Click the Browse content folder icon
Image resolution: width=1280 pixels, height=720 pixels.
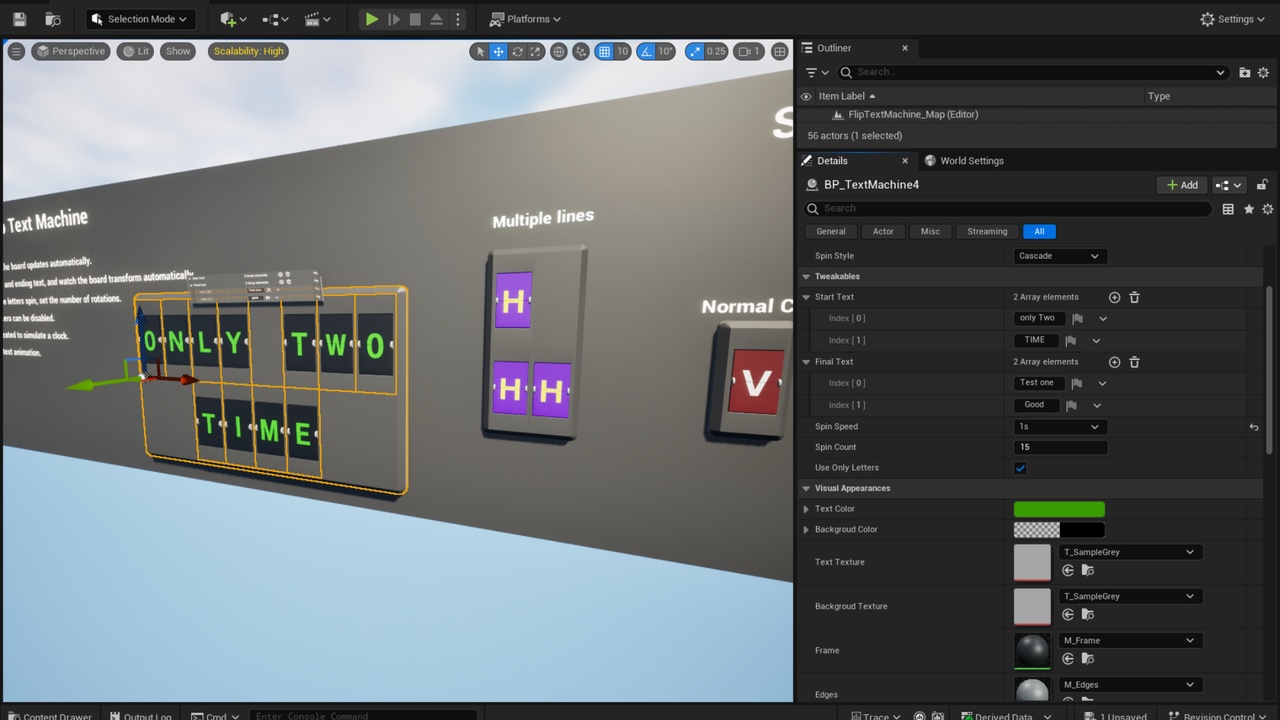click(53, 19)
